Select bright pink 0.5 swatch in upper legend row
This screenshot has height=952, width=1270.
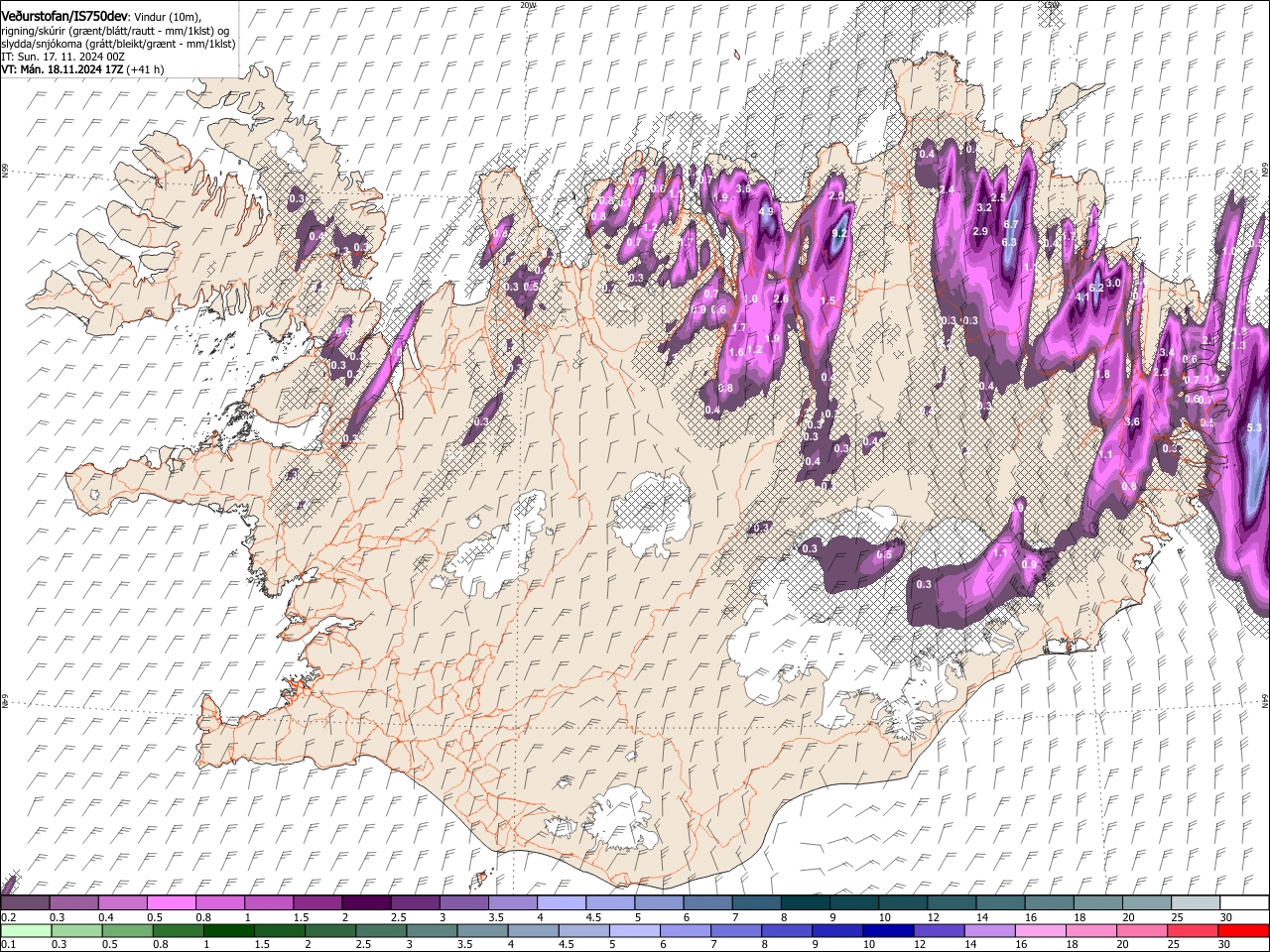tap(172, 903)
